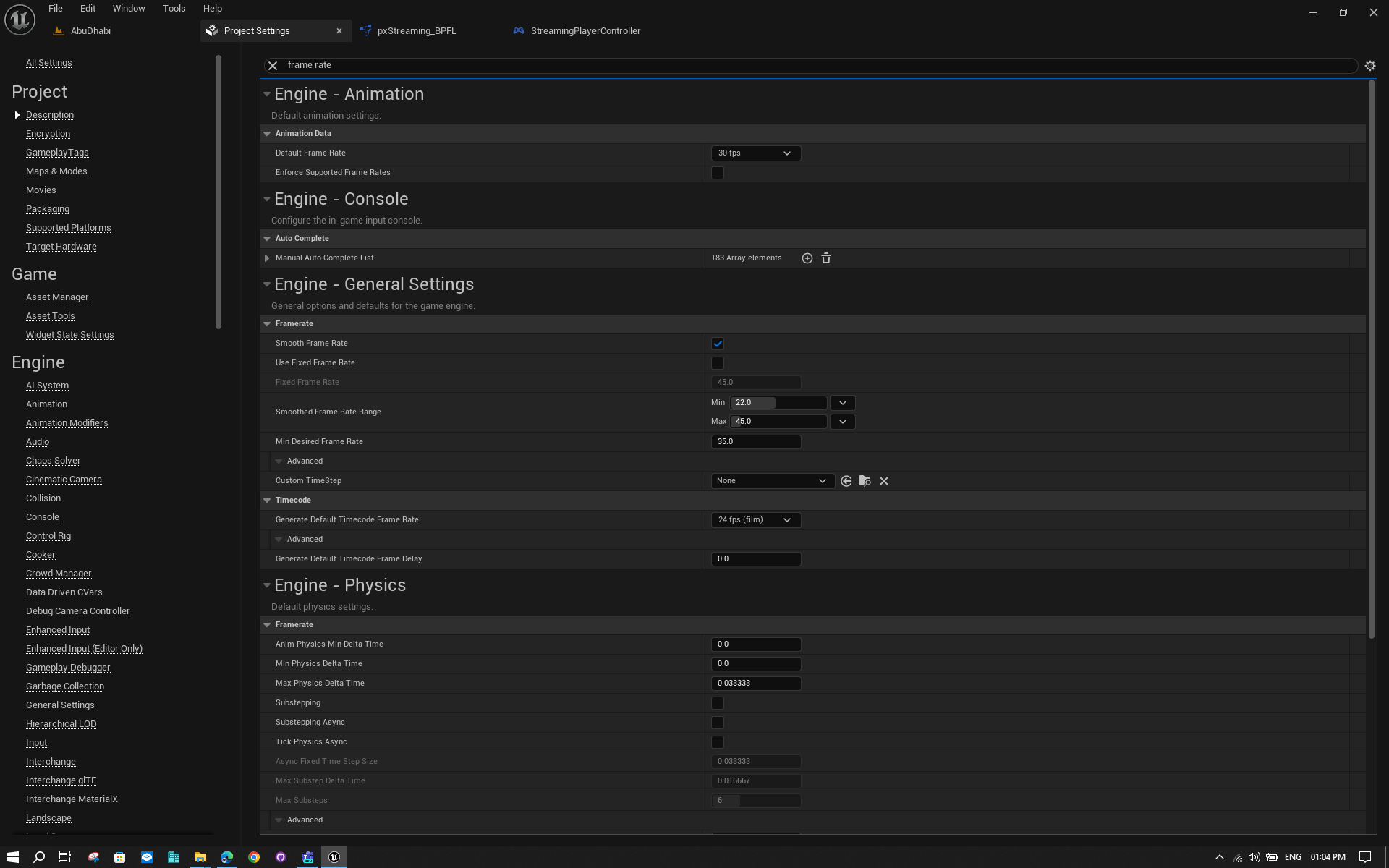Open the Edit menu
Image resolution: width=1389 pixels, height=868 pixels.
click(x=88, y=9)
